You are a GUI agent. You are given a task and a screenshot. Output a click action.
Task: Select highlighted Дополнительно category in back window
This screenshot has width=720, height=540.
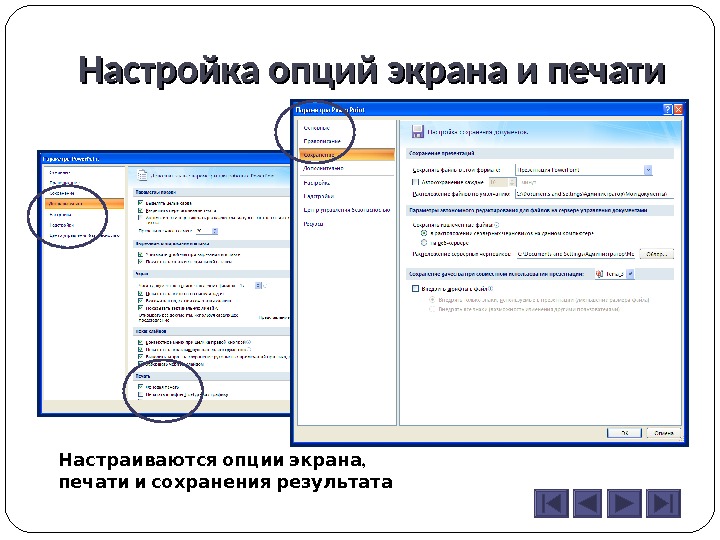pos(84,203)
